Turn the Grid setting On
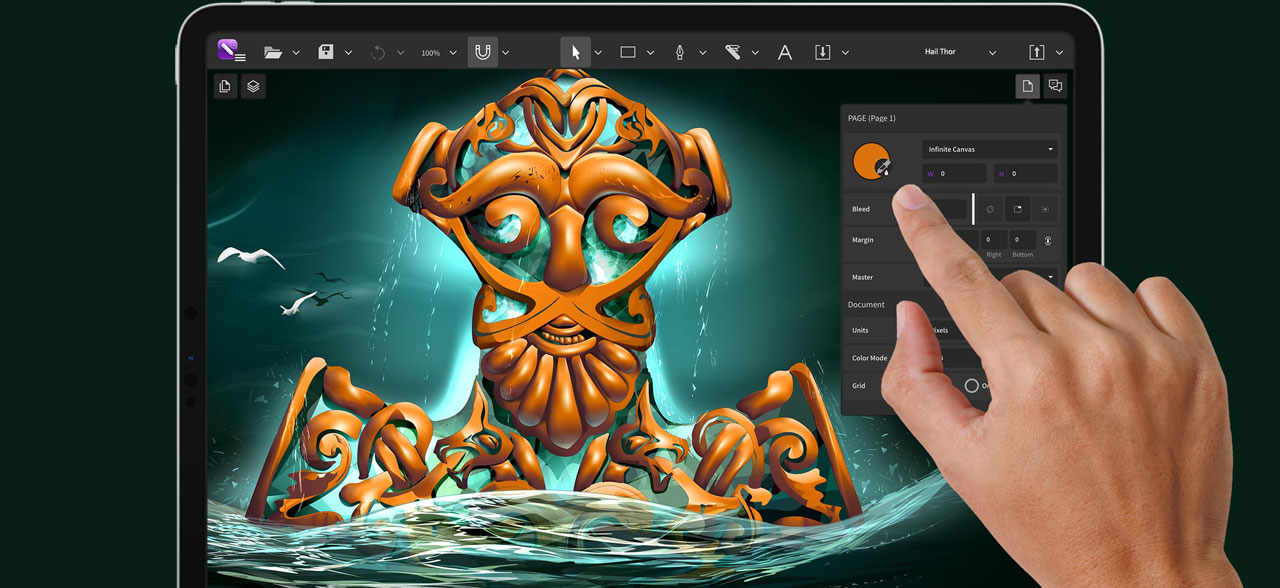The image size is (1280, 588). [x=971, y=386]
